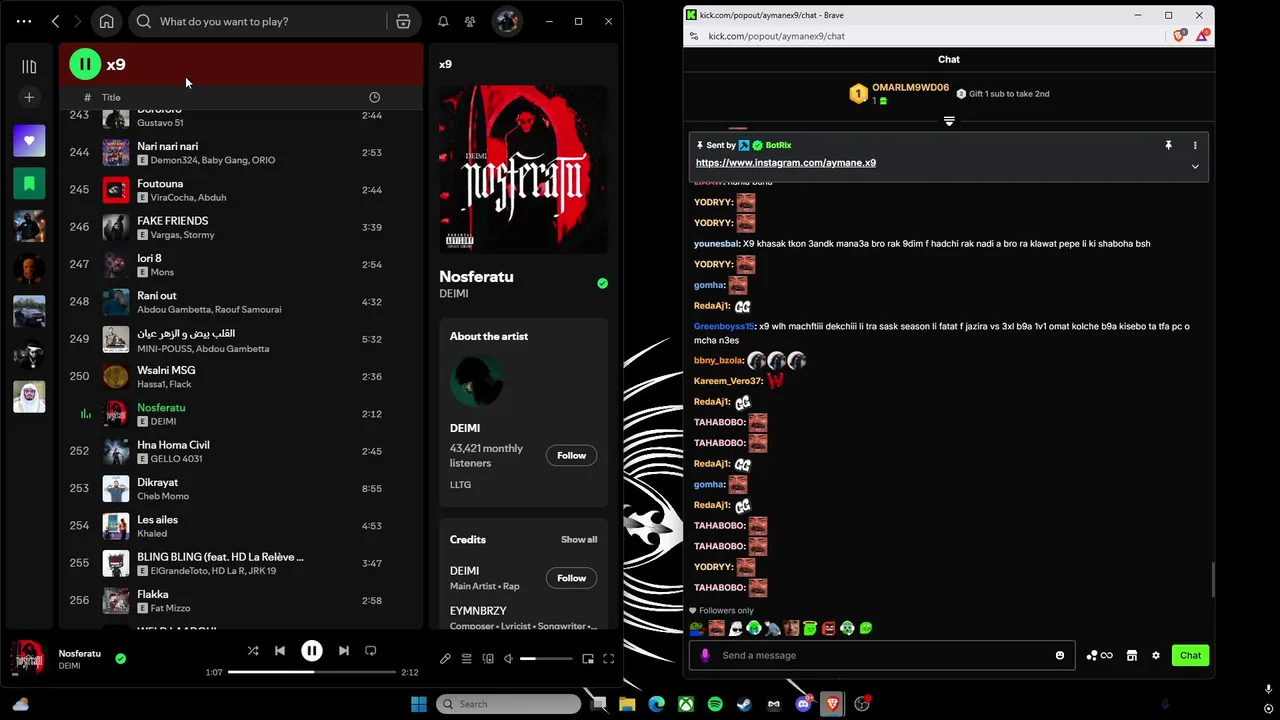This screenshot has height=720, width=1280.
Task: Open the Brave Rewards triangle icon
Action: click(1204, 36)
